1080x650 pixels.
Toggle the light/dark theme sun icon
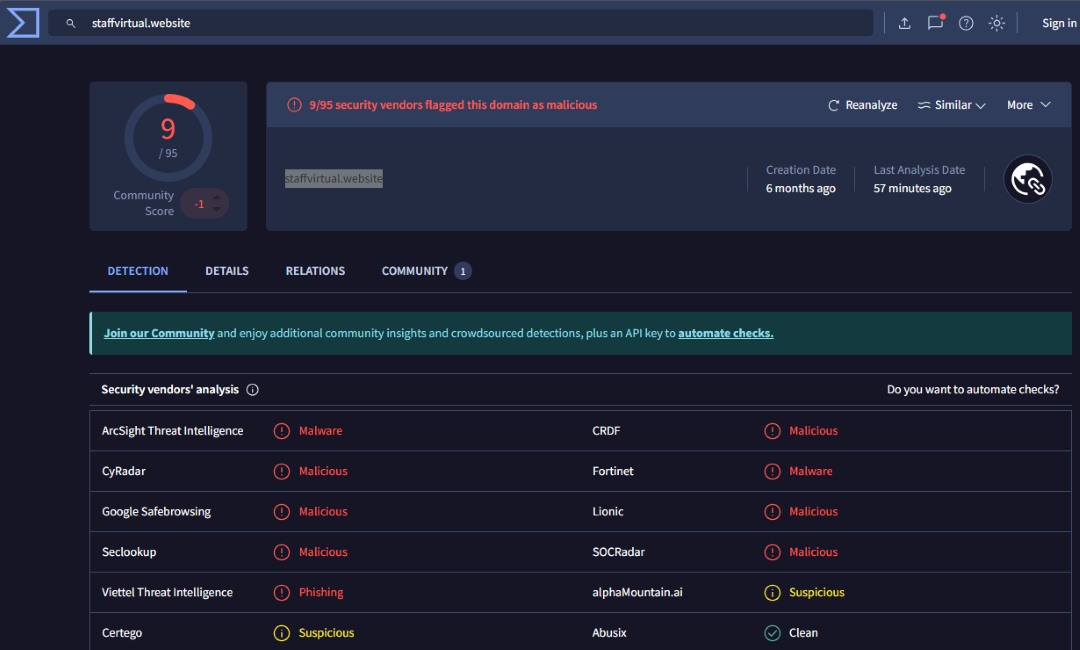997,23
